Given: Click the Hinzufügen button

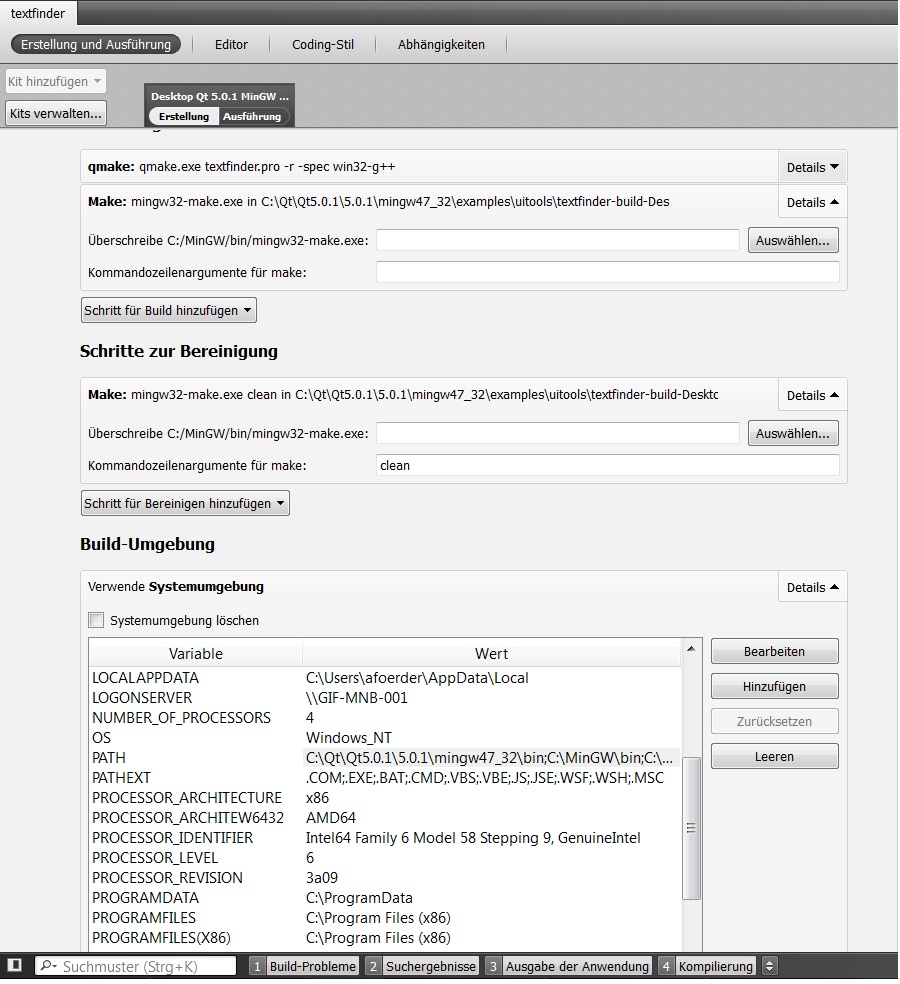Looking at the screenshot, I should coord(774,687).
